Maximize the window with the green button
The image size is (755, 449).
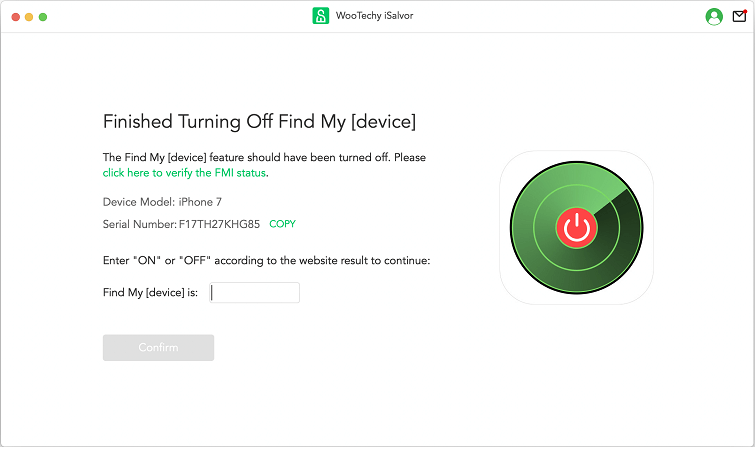44,18
